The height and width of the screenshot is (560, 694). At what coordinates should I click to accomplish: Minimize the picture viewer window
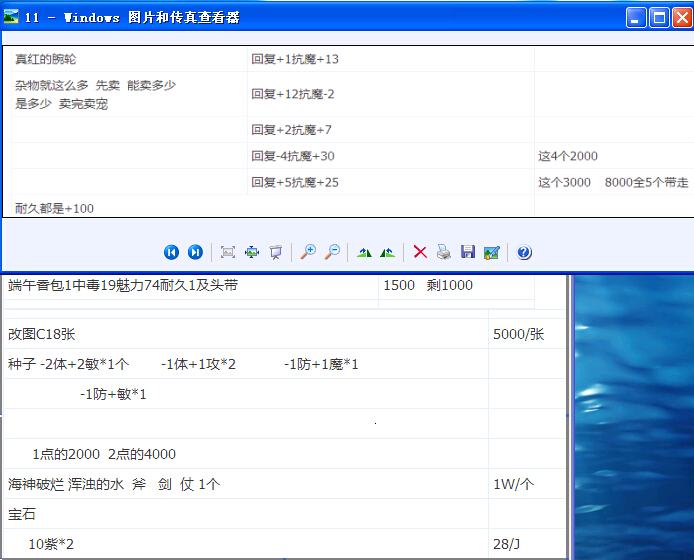tap(636, 17)
